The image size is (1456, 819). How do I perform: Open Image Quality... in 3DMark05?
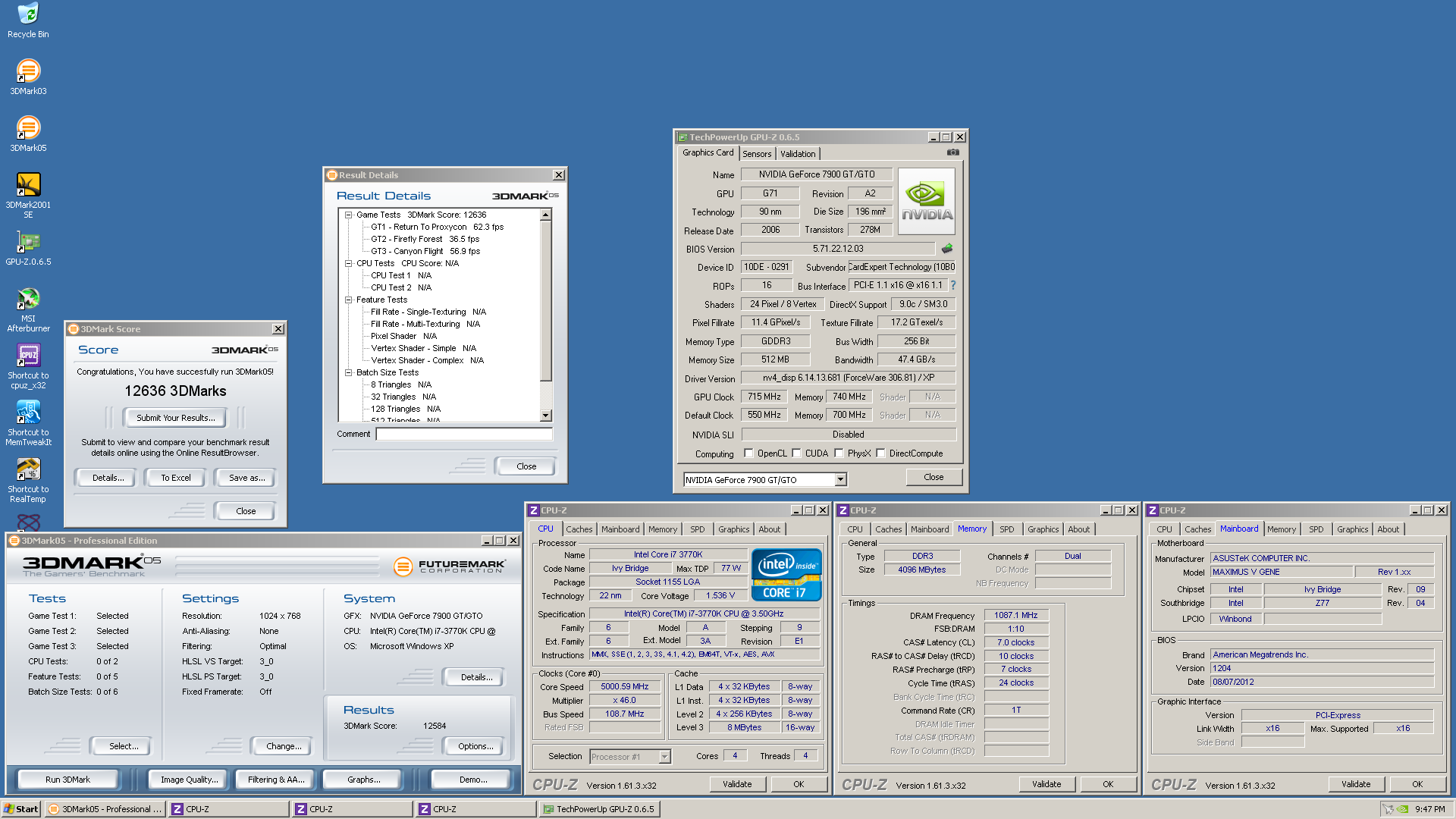click(x=189, y=780)
